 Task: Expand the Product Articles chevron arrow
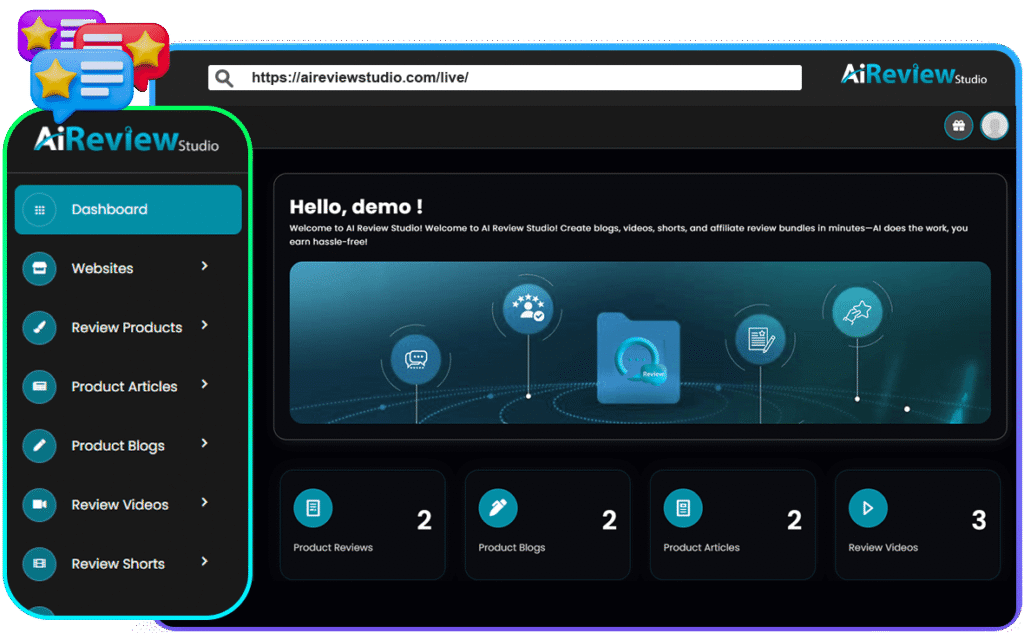[x=204, y=384]
